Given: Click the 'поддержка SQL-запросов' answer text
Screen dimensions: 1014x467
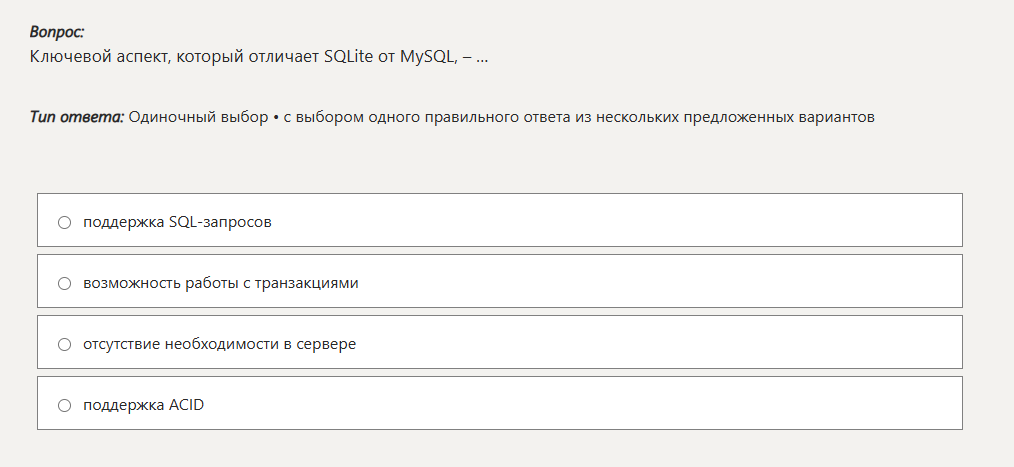Looking at the screenshot, I should tap(177, 222).
